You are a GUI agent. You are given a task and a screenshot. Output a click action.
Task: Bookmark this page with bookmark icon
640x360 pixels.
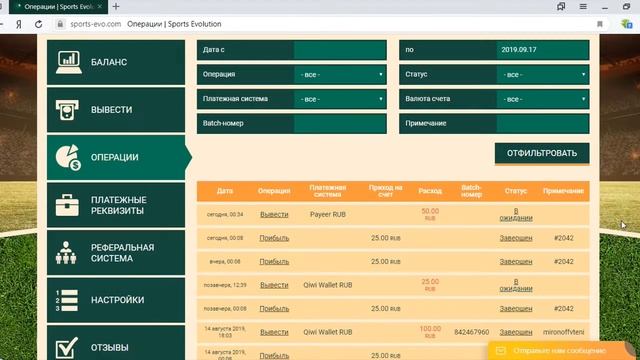coord(600,24)
